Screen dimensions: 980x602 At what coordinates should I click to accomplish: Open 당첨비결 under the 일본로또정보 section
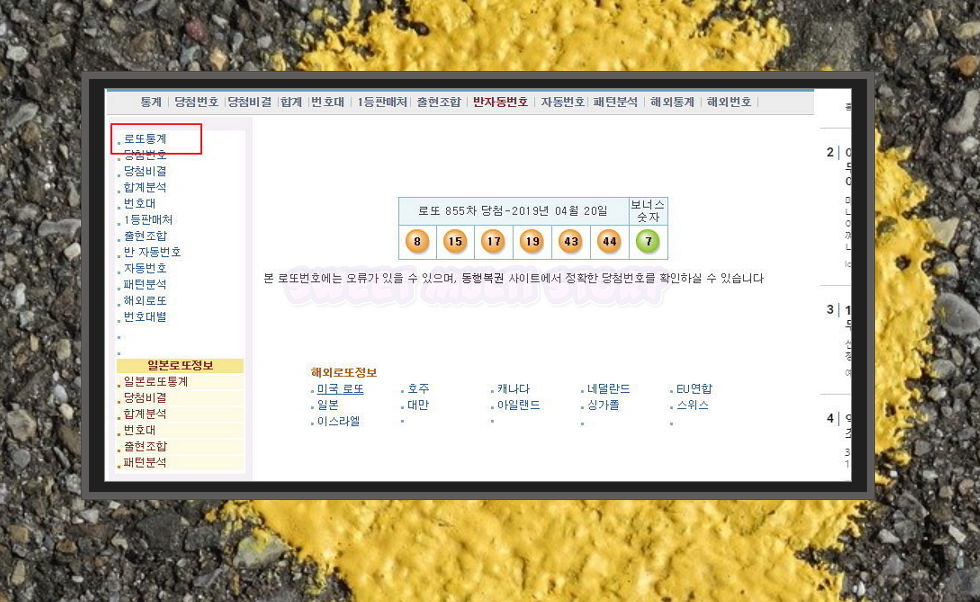point(145,398)
